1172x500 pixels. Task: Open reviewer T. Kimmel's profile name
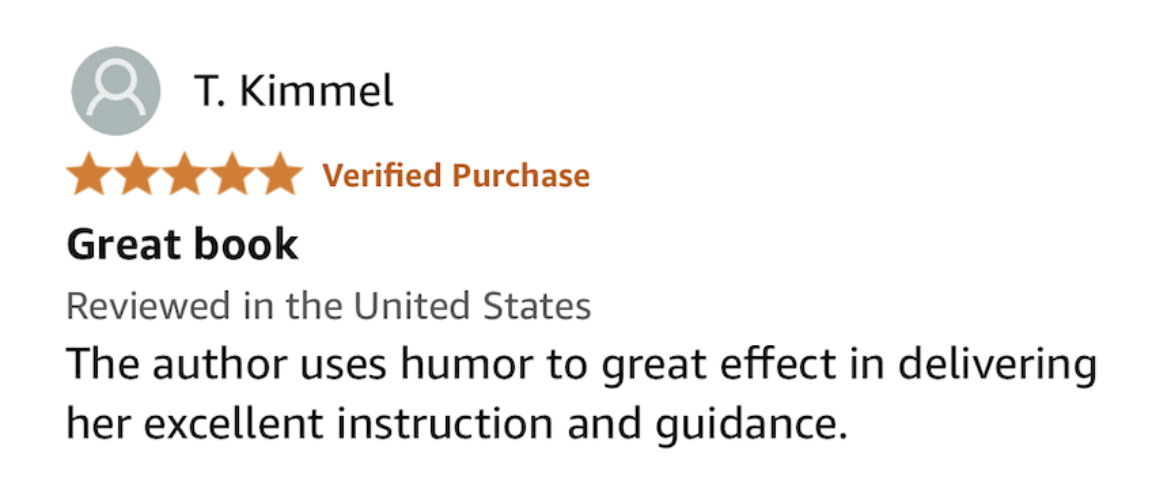coord(293,91)
